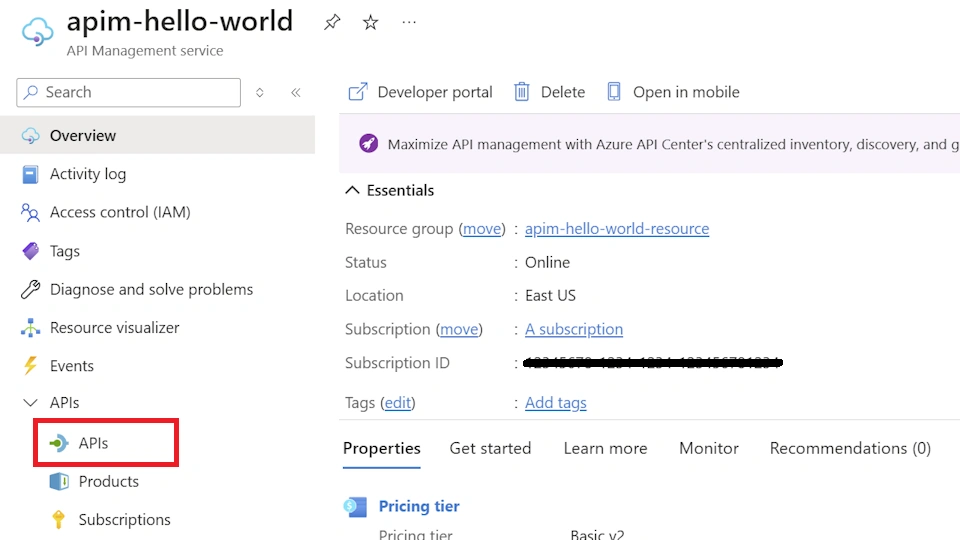Screen dimensions: 960x540
Task: Mark apim-hello-world as favorite with the star
Action: point(370,23)
